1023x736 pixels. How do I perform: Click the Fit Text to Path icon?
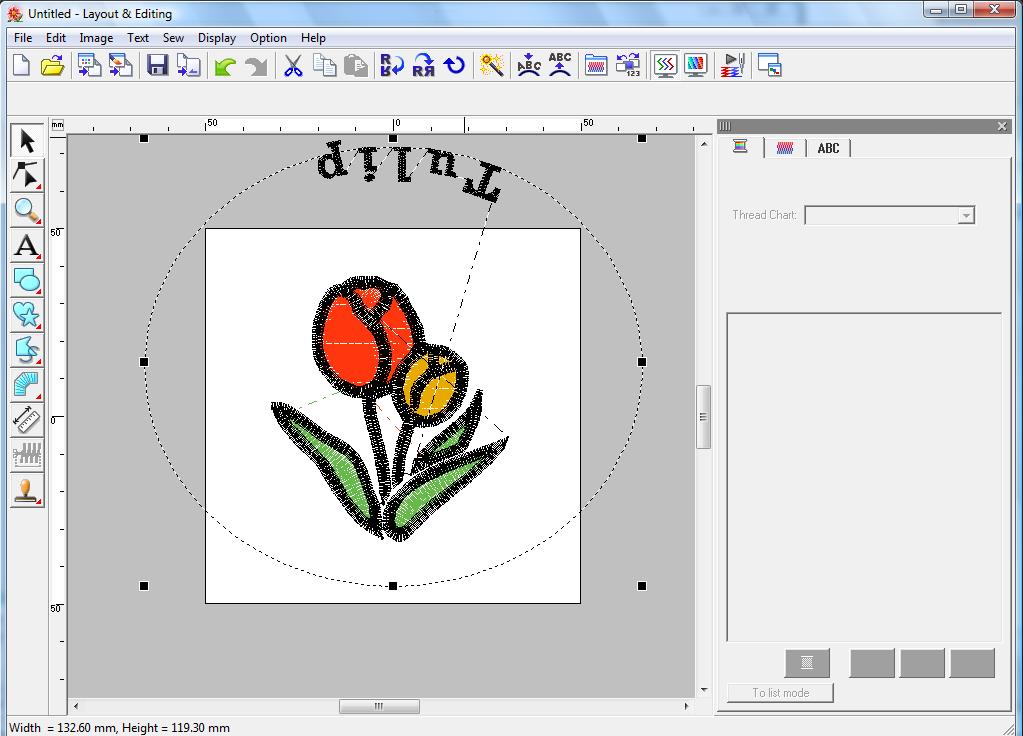point(528,65)
